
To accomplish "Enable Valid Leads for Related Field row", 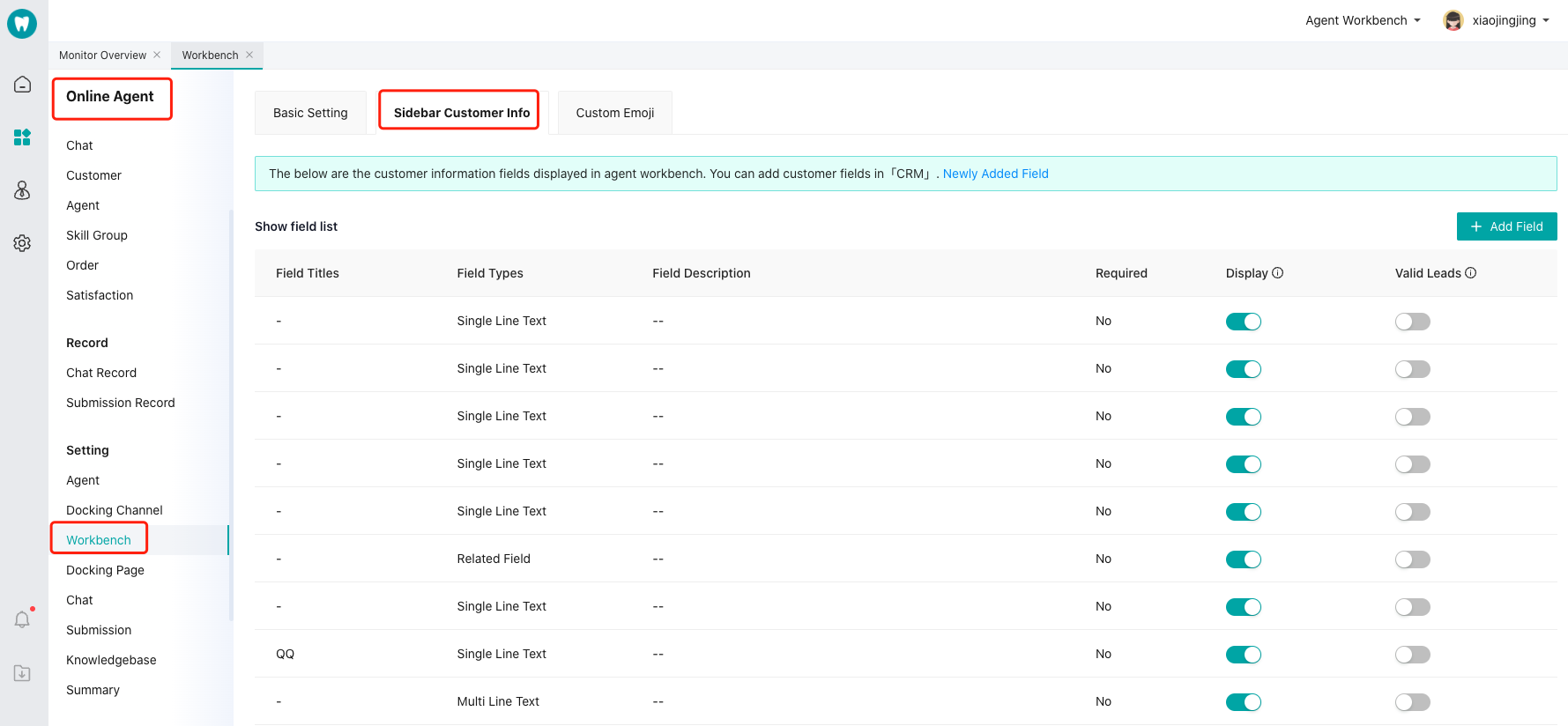I will 1413,559.
